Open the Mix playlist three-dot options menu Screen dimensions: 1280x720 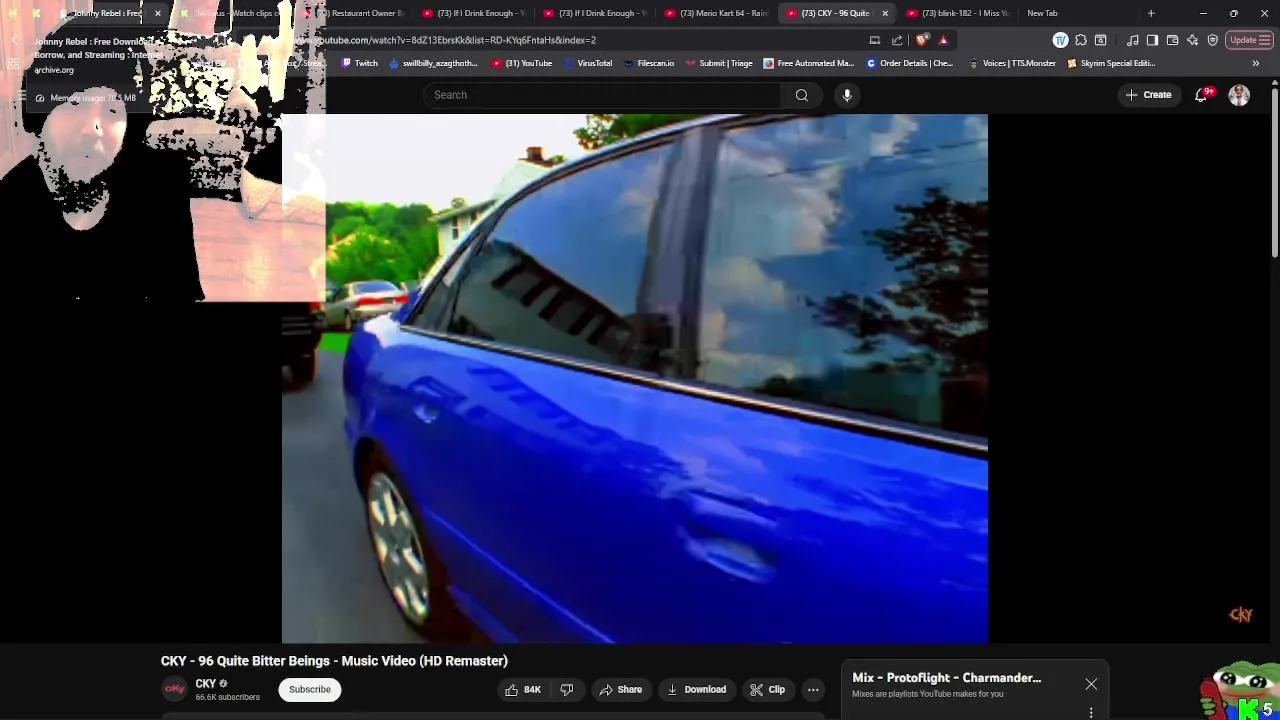[x=1091, y=713]
